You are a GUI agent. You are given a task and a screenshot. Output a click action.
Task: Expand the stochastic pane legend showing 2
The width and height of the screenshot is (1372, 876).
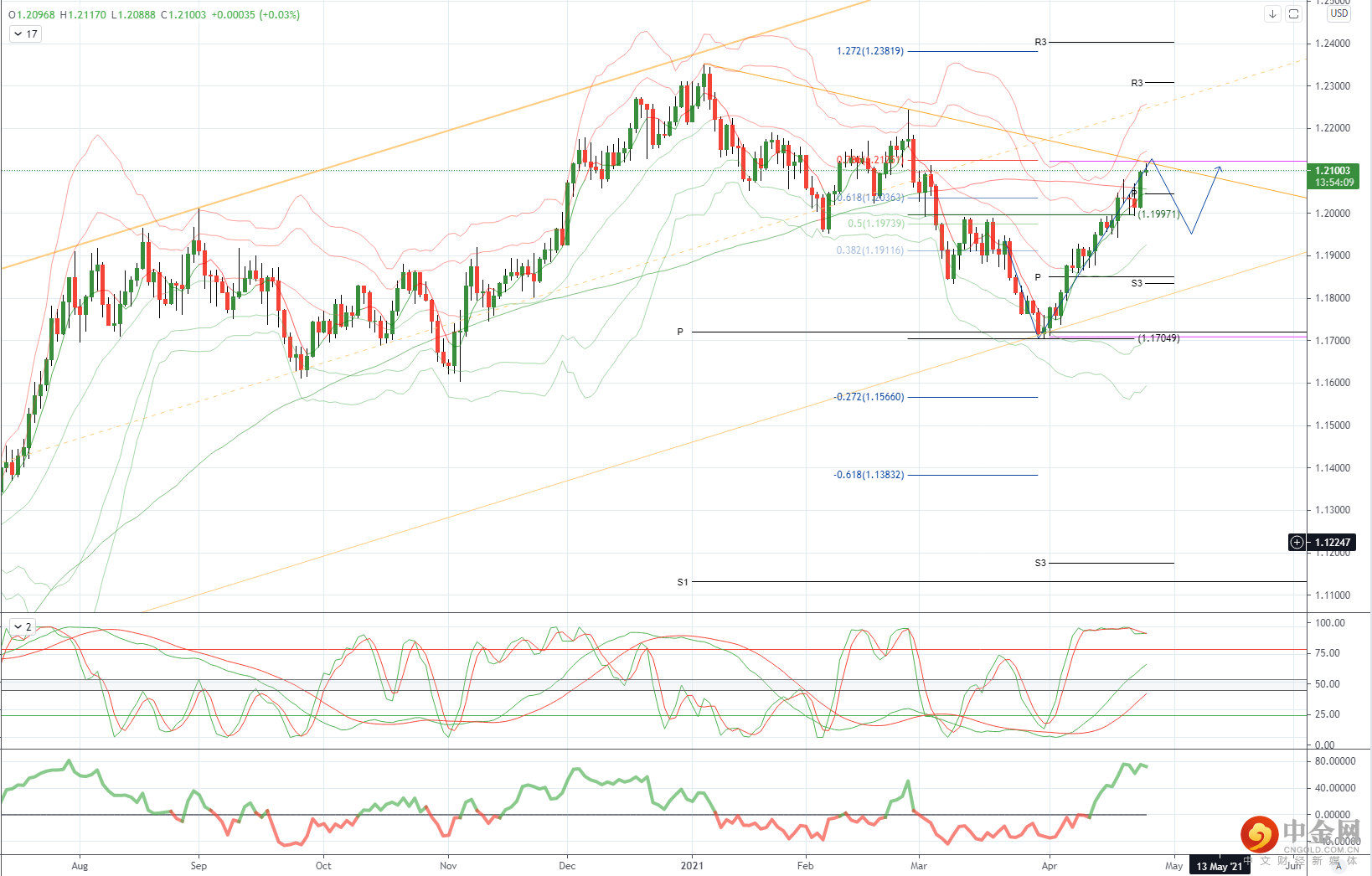point(23,626)
